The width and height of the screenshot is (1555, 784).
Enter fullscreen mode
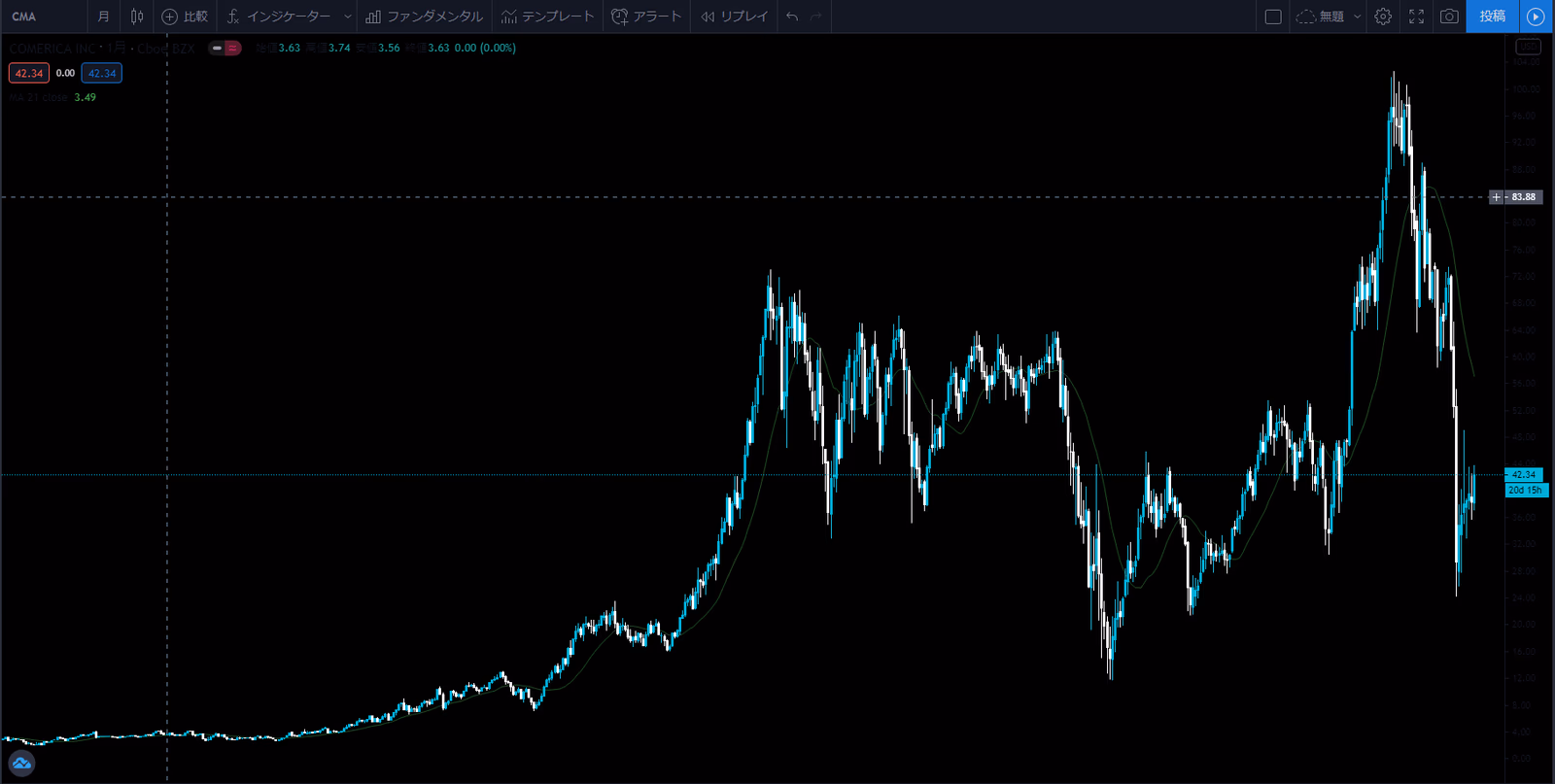[x=1416, y=17]
